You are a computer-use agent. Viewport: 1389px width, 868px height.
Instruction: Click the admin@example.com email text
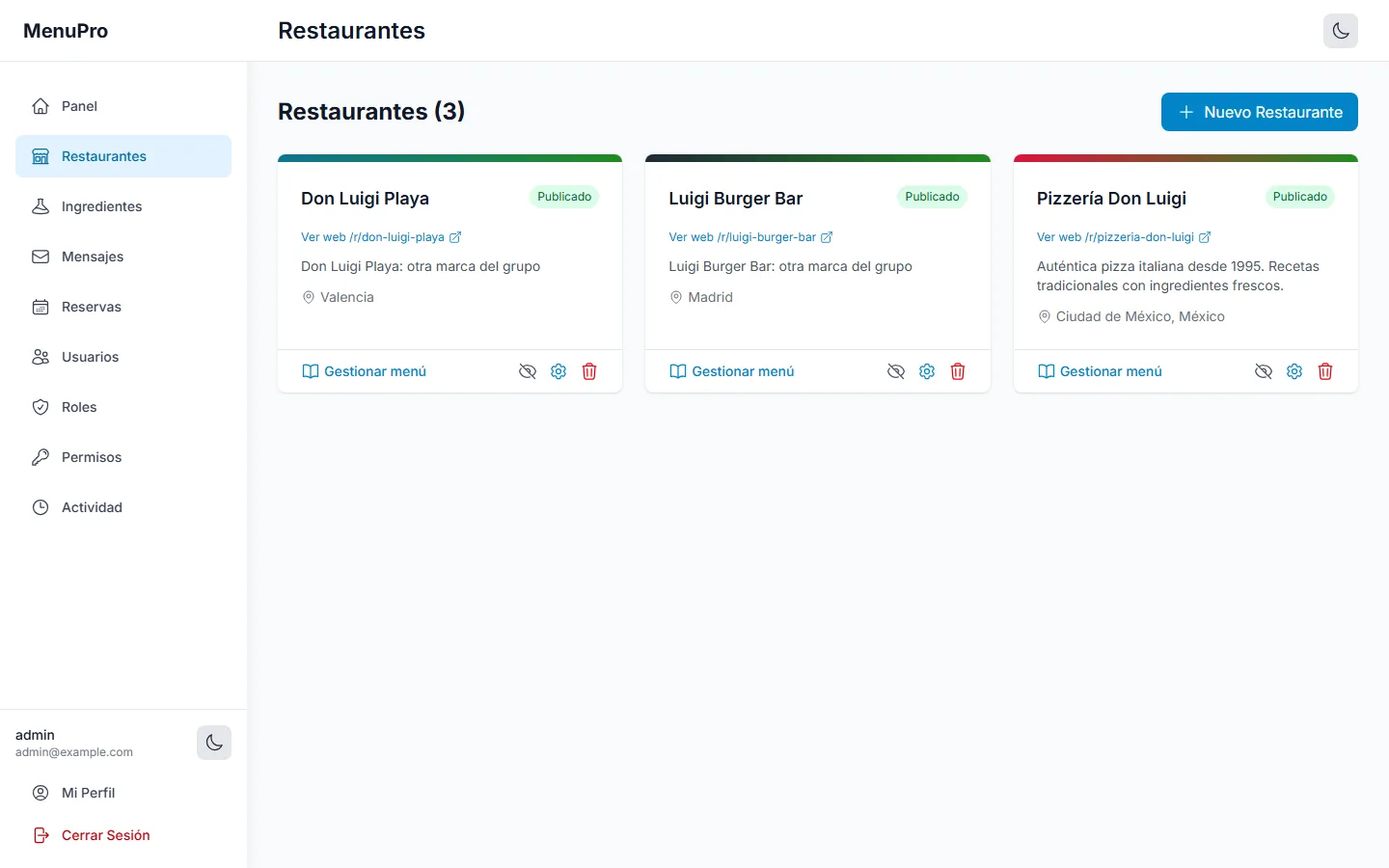(74, 752)
